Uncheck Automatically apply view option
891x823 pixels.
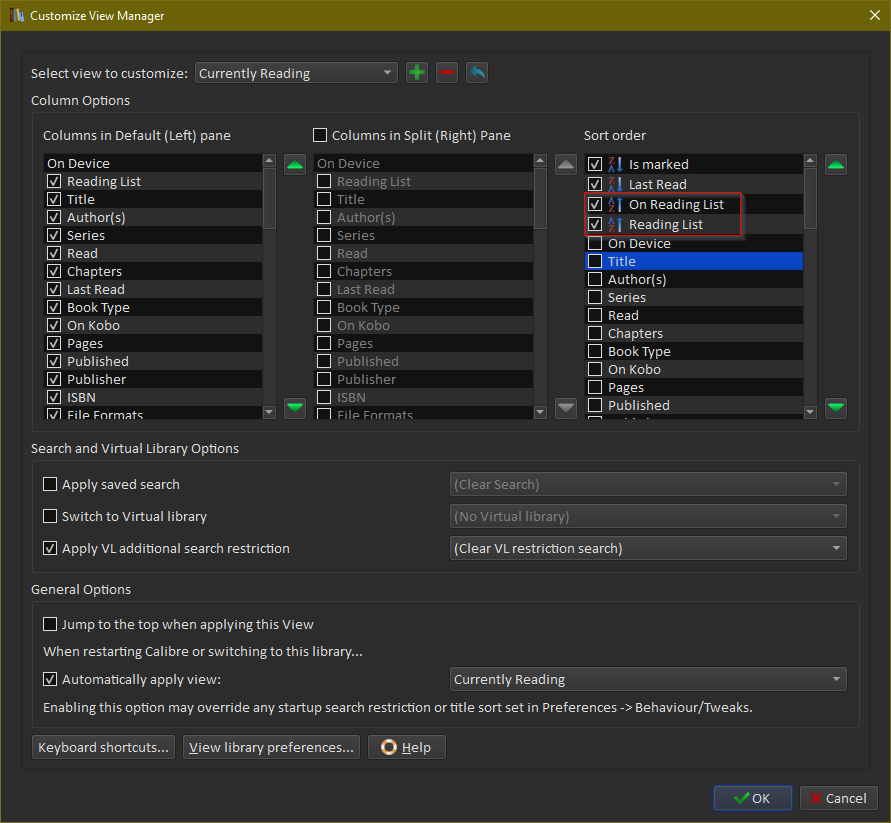[50, 679]
